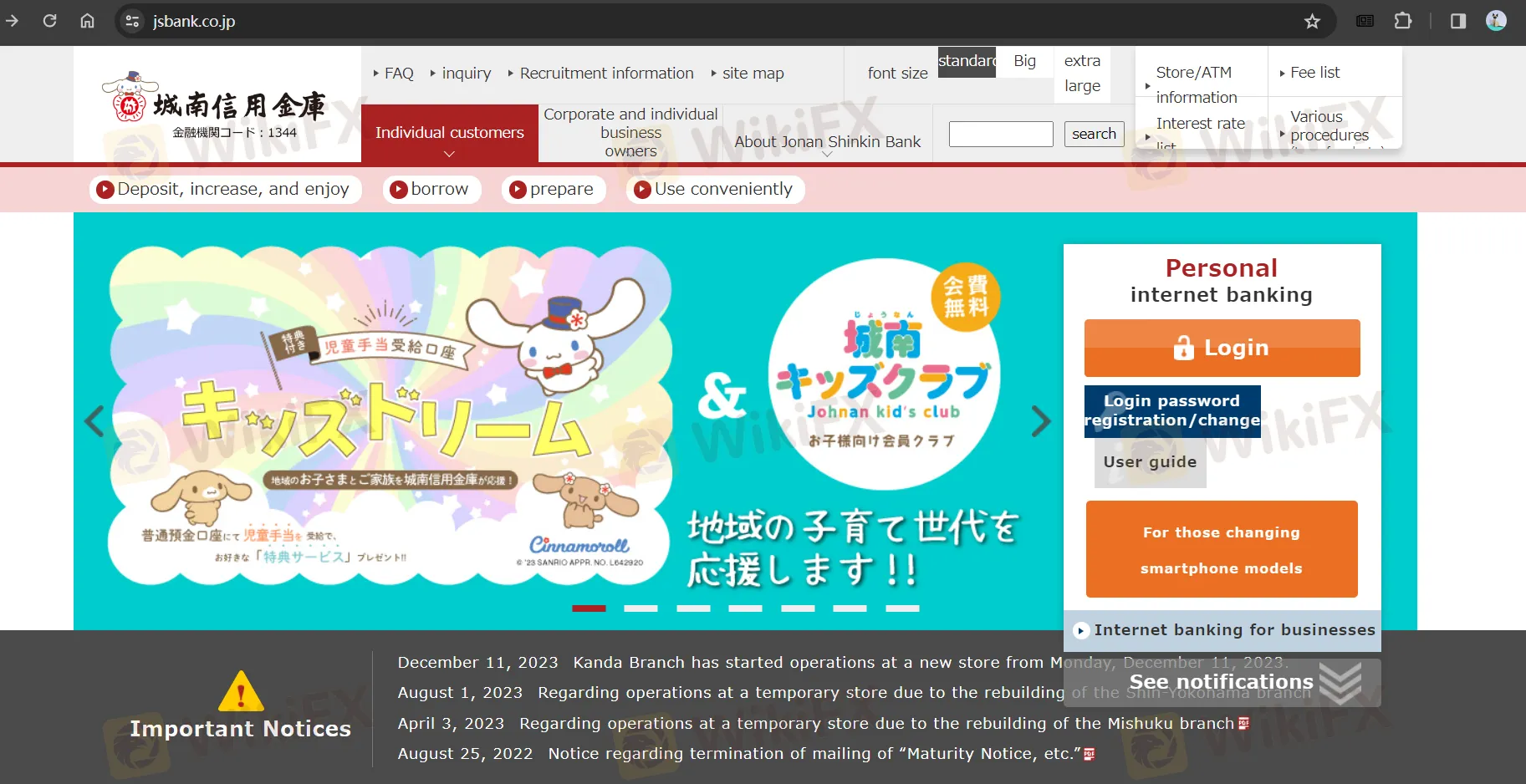Open the browser extensions puzzle icon
The height and width of the screenshot is (784, 1526).
point(1403,21)
